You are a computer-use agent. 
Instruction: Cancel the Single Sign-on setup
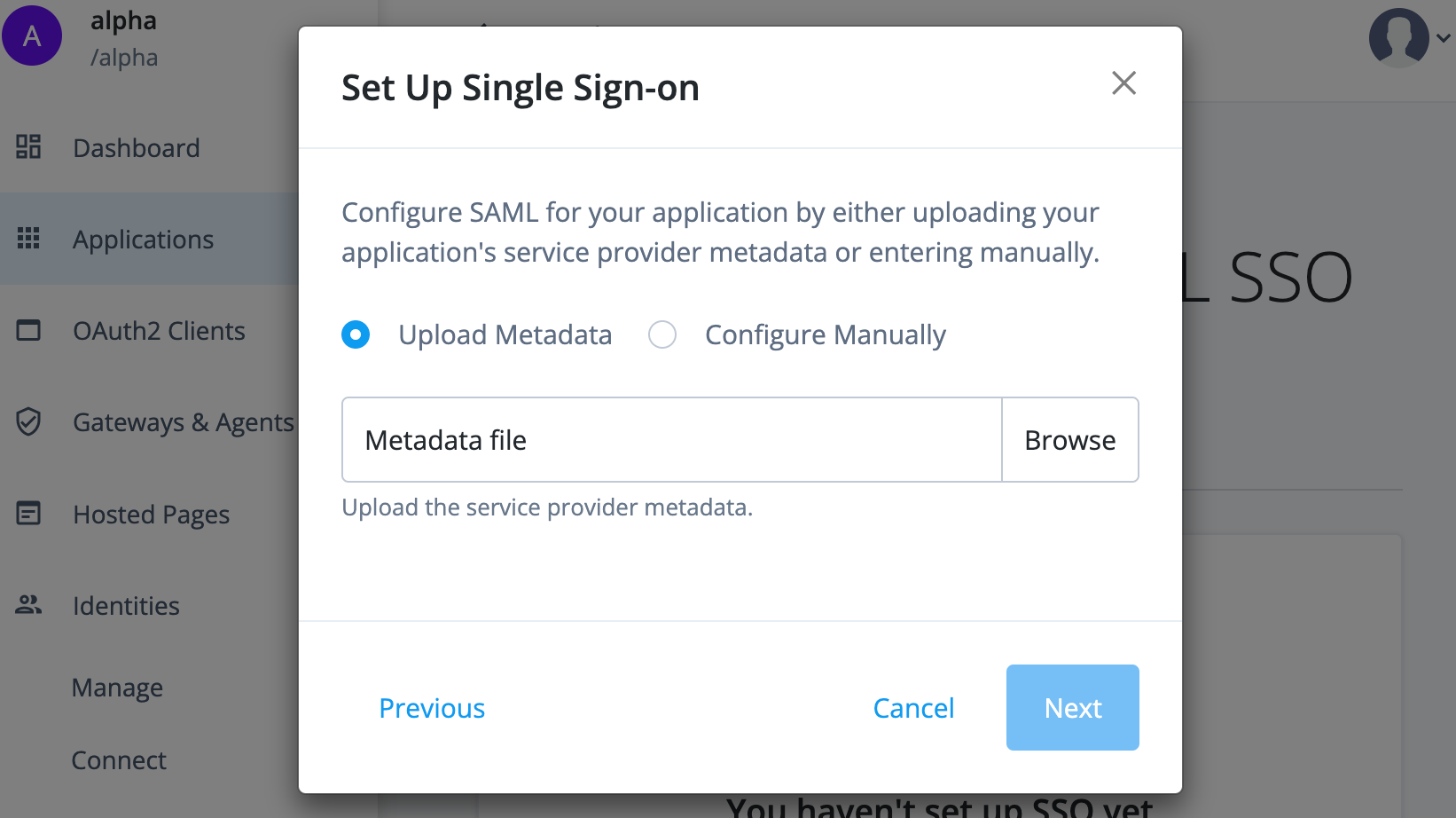point(913,707)
